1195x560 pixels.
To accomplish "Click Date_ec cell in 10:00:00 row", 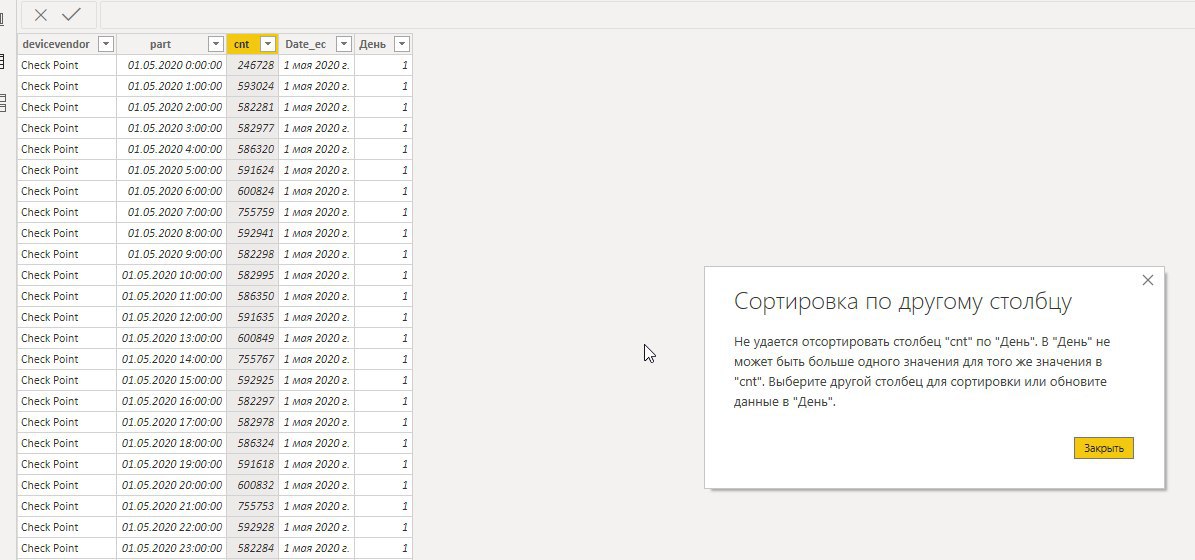I will (x=316, y=275).
